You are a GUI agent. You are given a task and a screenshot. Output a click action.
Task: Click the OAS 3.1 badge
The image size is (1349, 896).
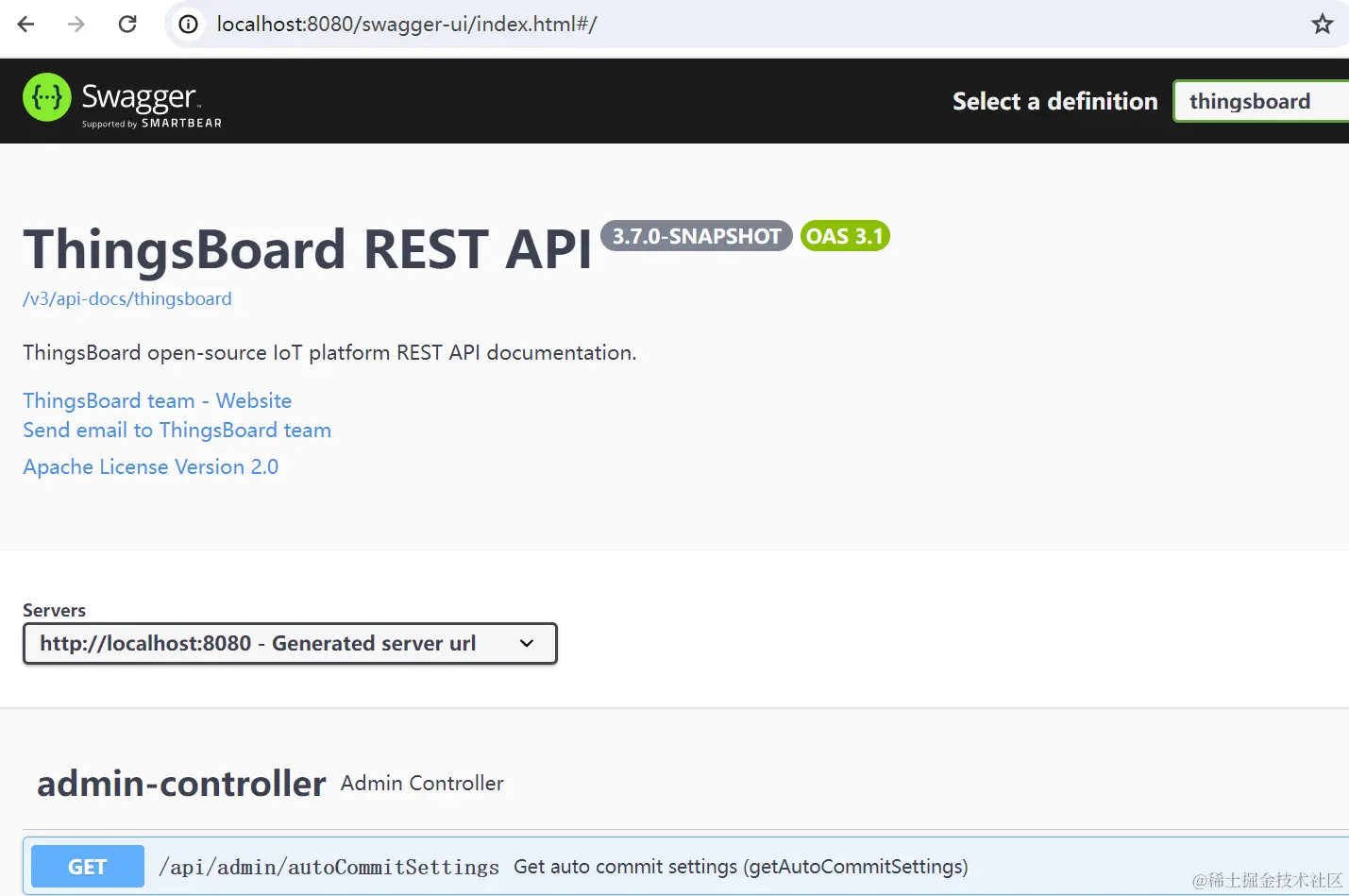click(844, 236)
